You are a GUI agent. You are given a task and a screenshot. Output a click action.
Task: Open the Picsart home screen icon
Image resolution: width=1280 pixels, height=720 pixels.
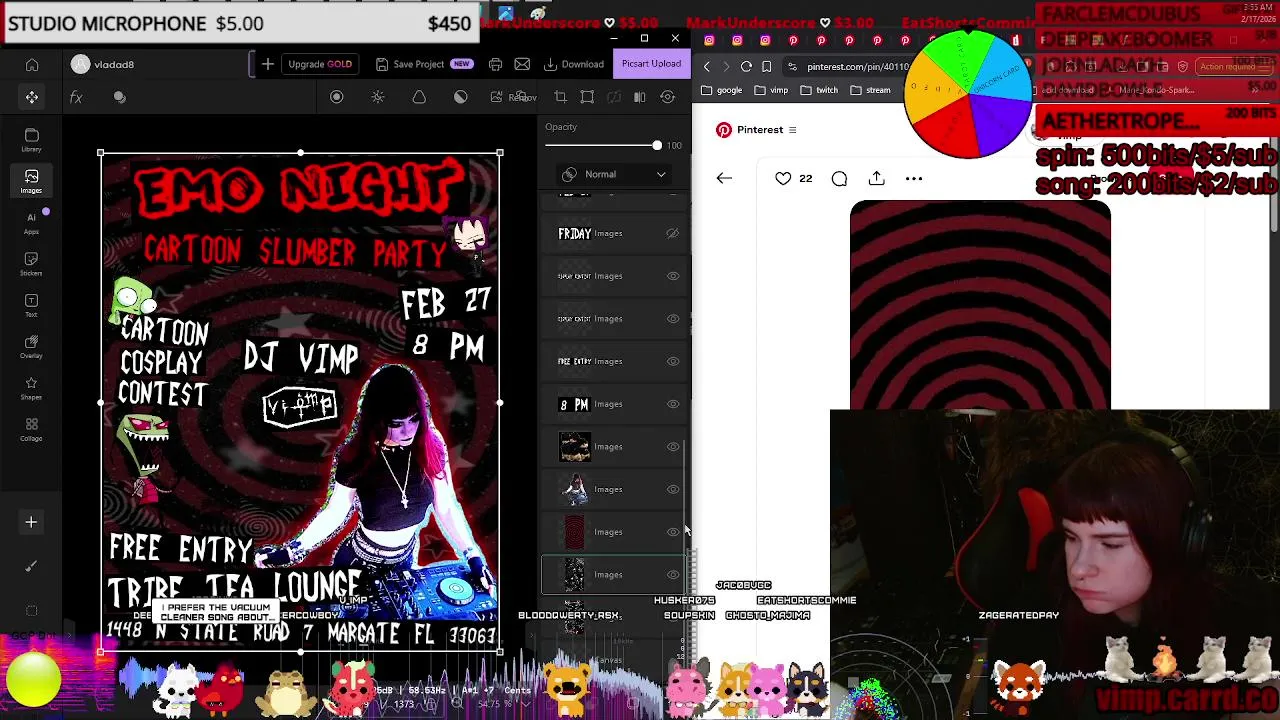pyautogui.click(x=32, y=65)
